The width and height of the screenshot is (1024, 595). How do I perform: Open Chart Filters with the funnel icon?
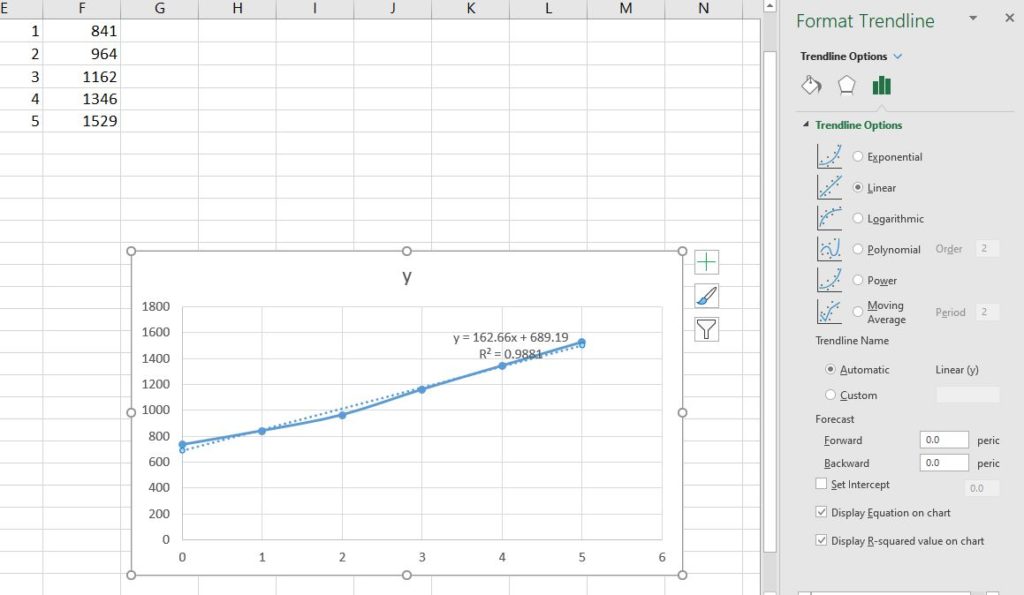(706, 329)
